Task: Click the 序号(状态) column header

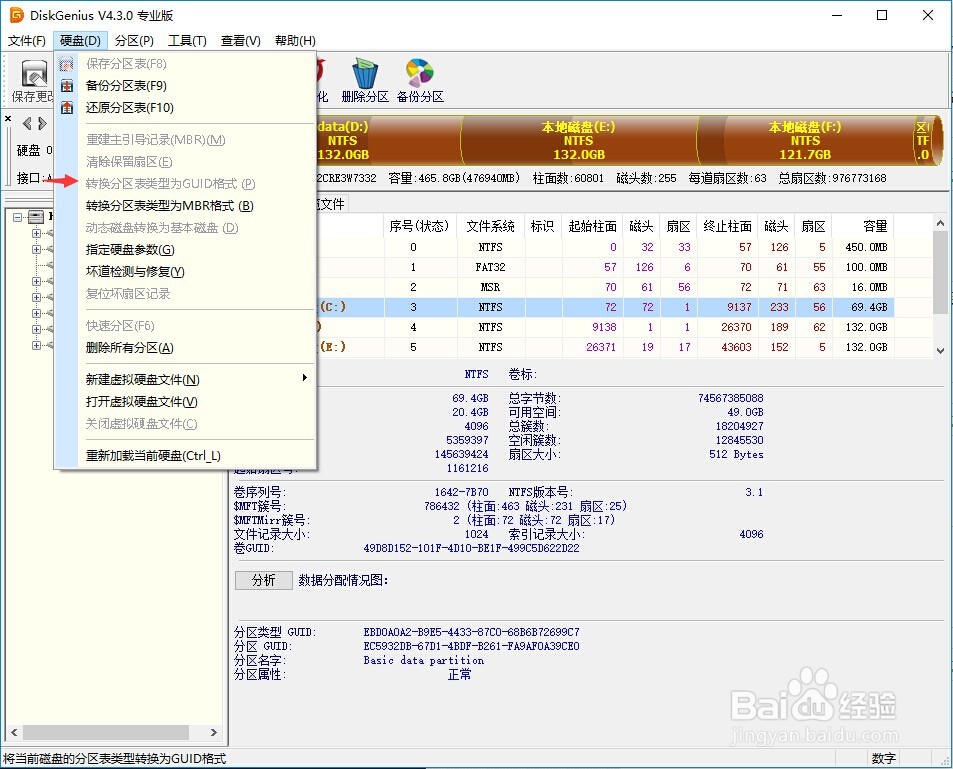Action: pos(419,226)
